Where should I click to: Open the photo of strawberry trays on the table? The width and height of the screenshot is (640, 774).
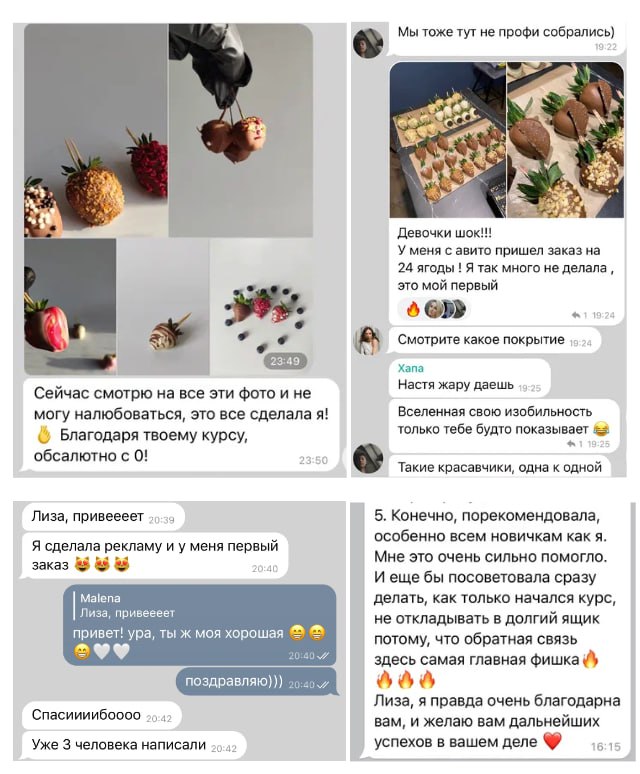pyautogui.click(x=448, y=140)
